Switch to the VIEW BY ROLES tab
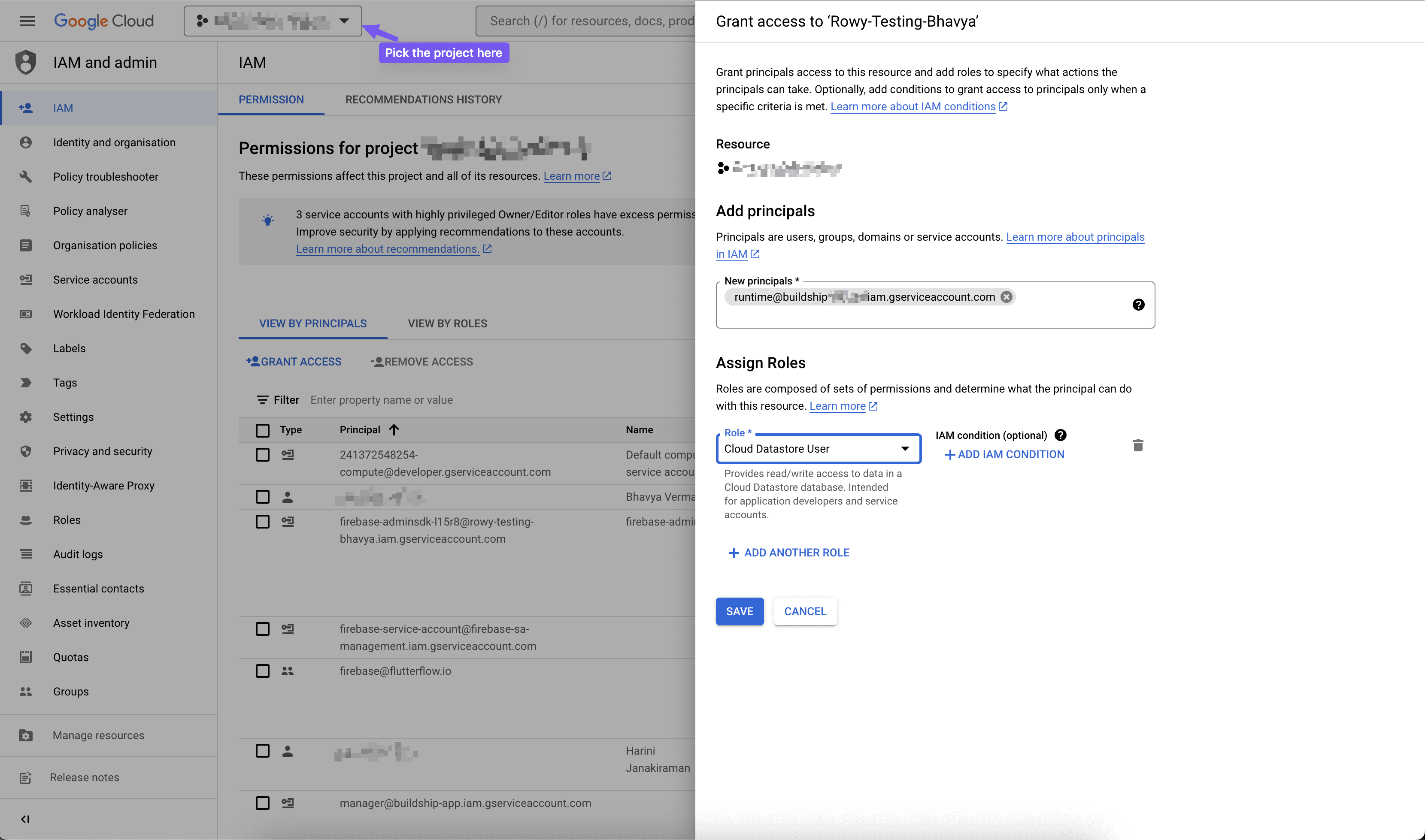 point(447,322)
